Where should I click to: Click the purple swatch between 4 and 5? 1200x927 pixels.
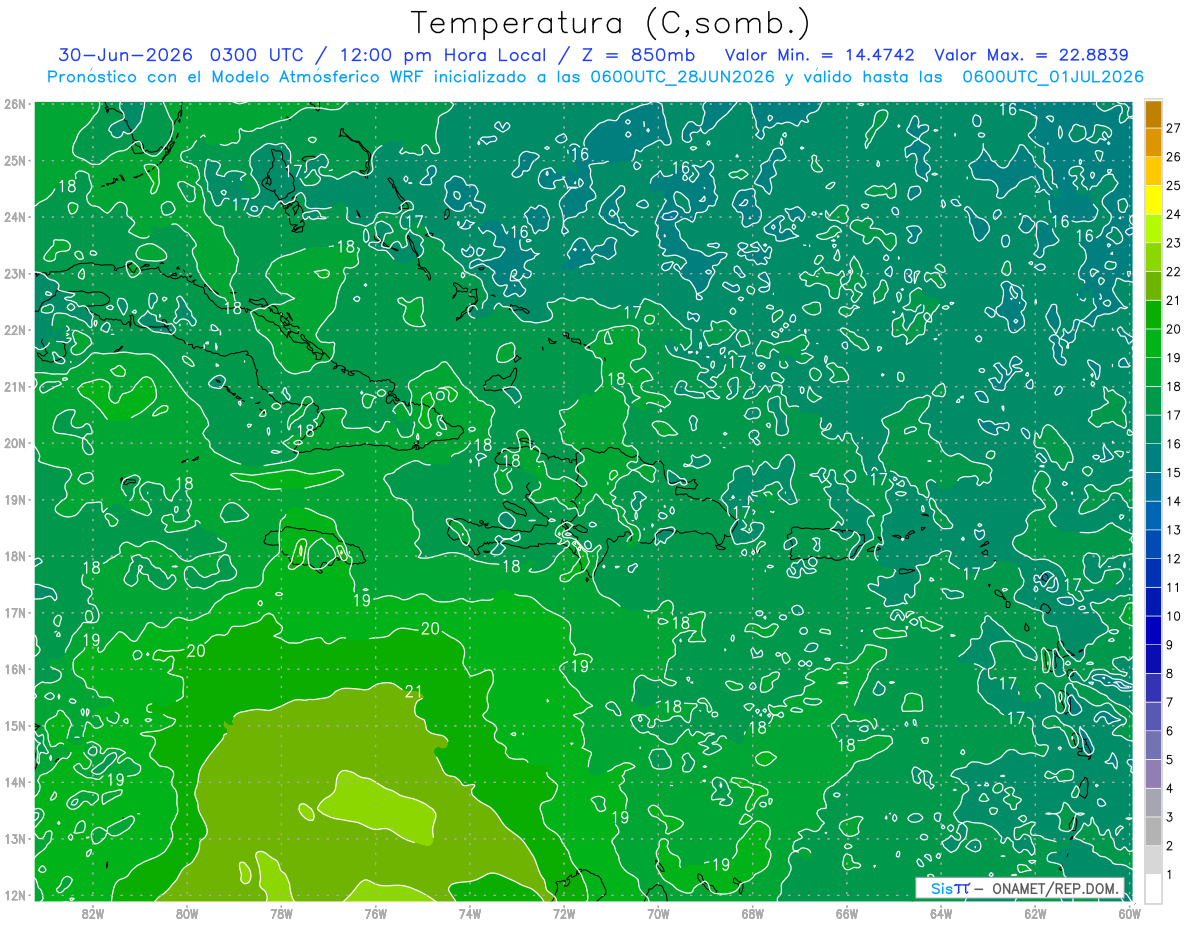1153,773
